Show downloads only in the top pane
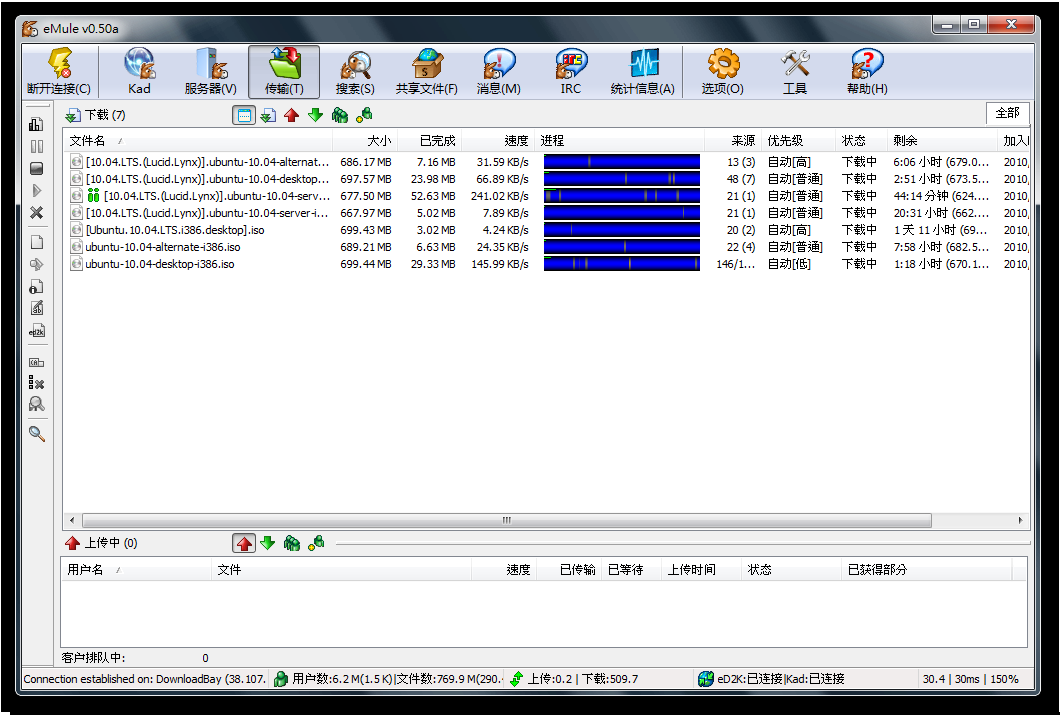 coord(268,116)
